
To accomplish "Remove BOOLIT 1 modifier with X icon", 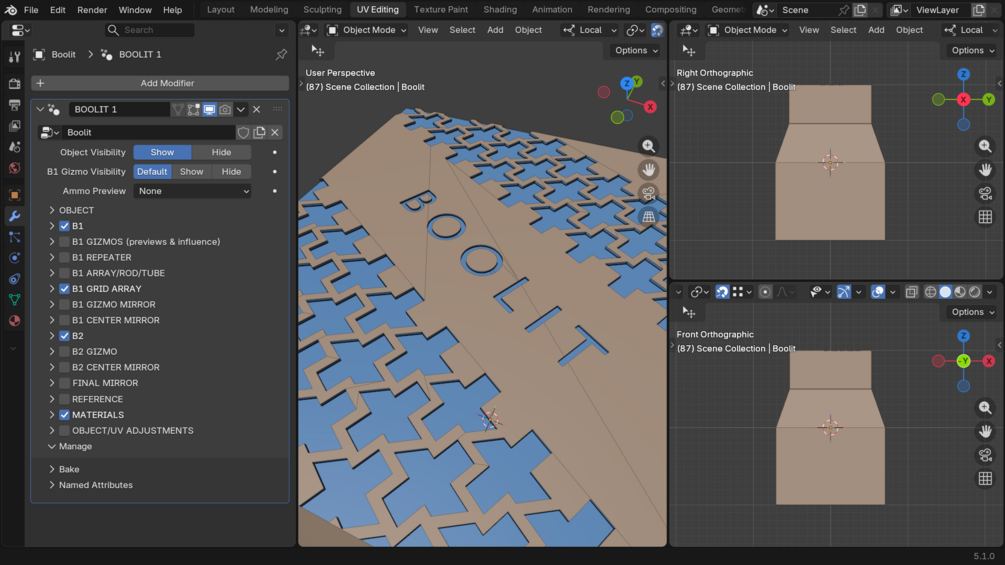I will pos(256,110).
